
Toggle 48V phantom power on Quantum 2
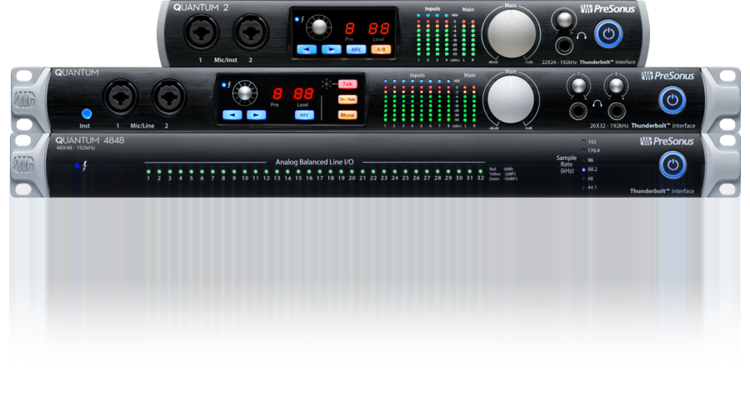tap(355, 48)
